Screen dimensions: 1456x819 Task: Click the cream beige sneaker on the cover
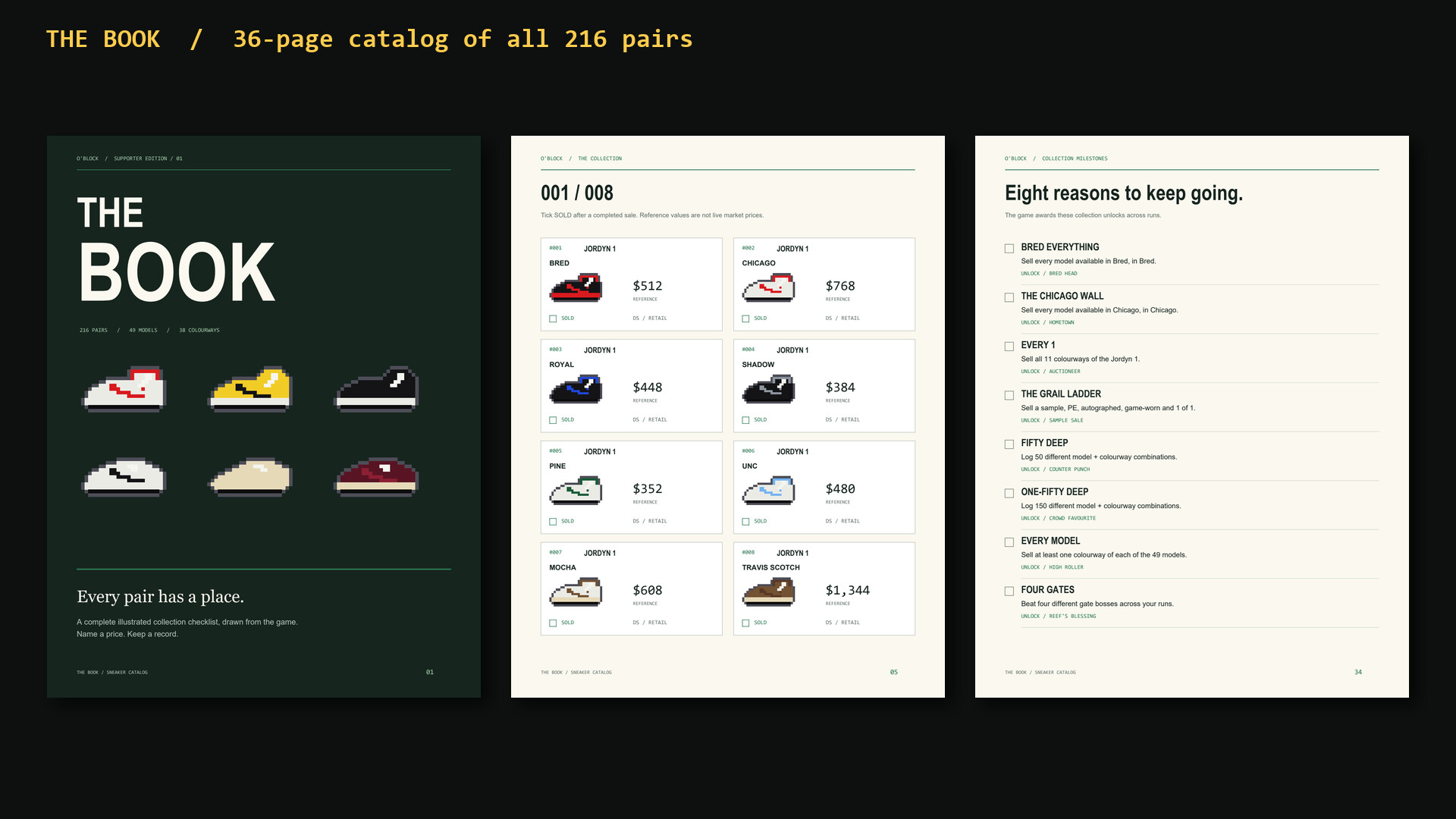pyautogui.click(x=250, y=478)
